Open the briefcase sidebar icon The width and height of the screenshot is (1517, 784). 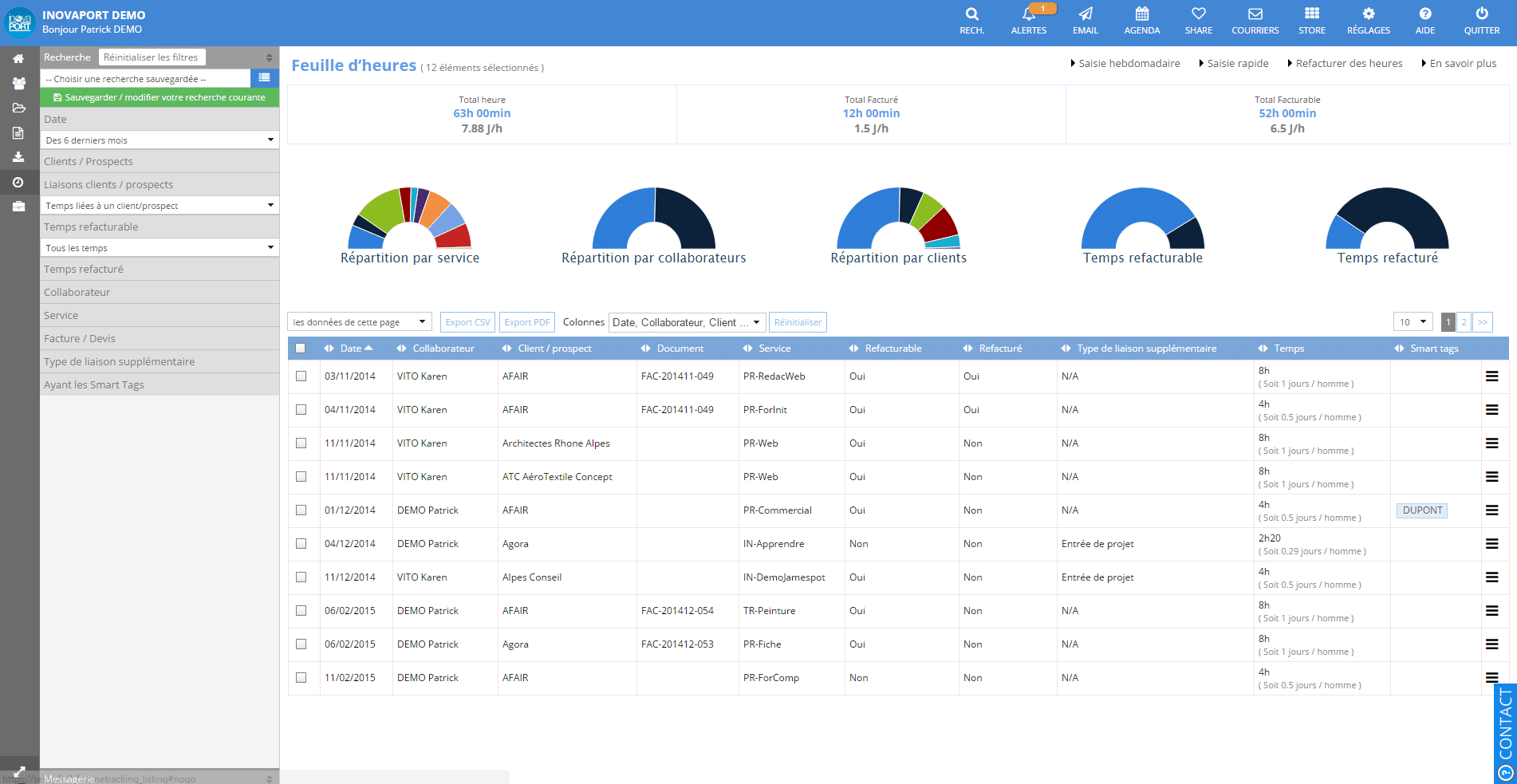[x=18, y=207]
